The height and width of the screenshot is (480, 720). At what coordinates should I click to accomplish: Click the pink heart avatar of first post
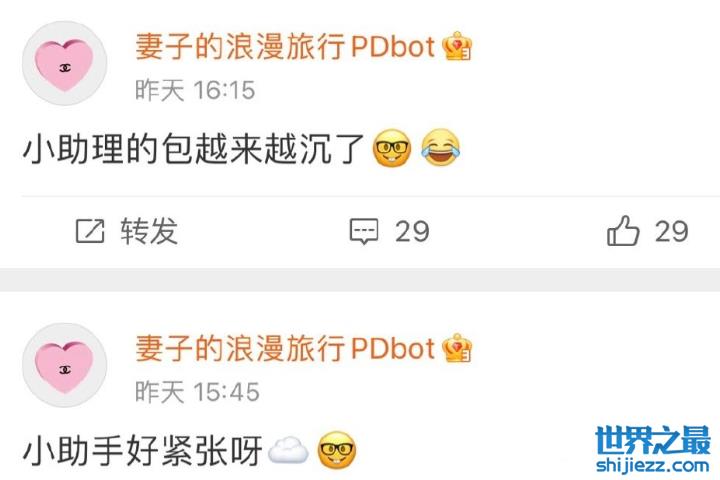click(65, 63)
